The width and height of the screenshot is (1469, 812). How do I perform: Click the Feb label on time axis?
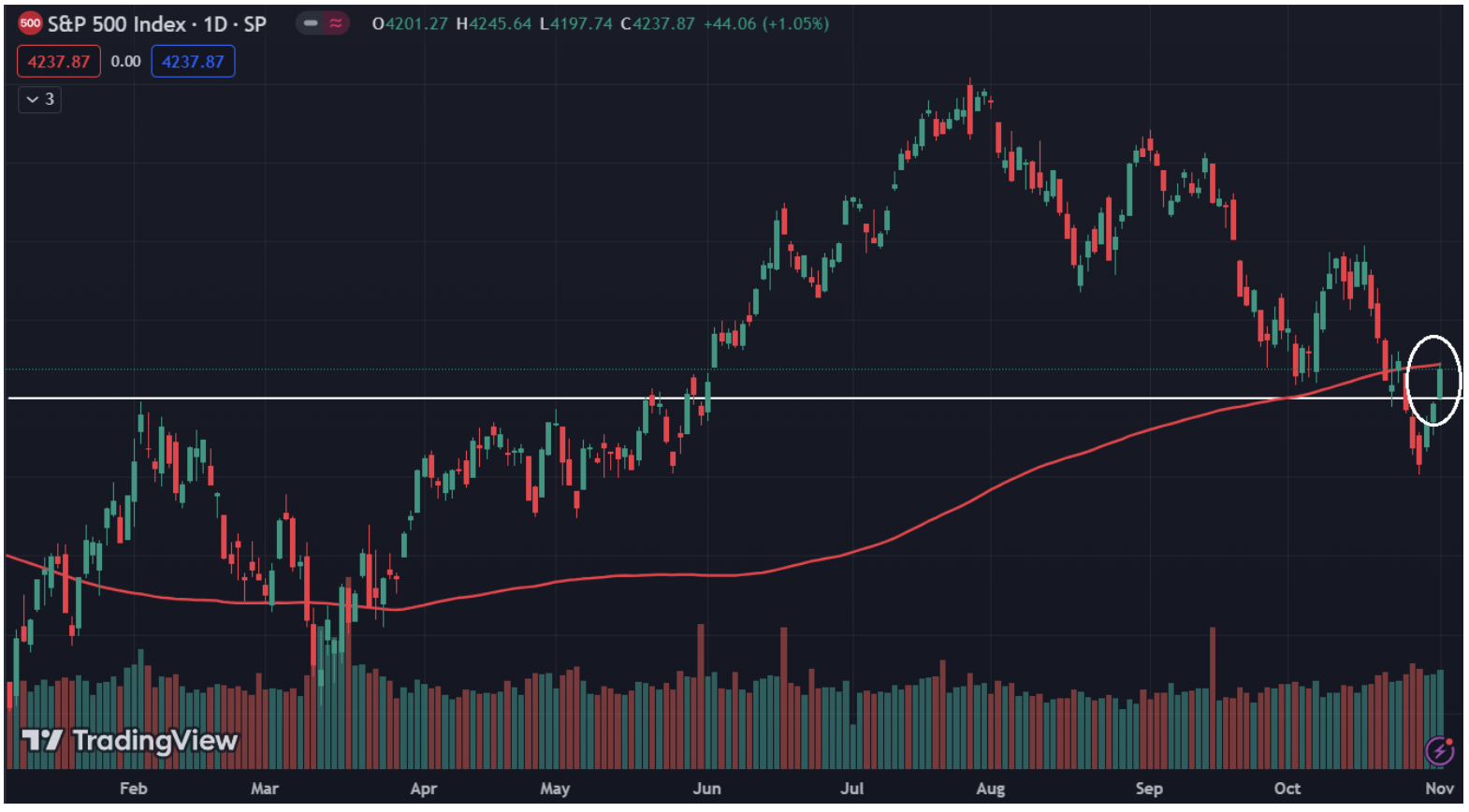(134, 789)
